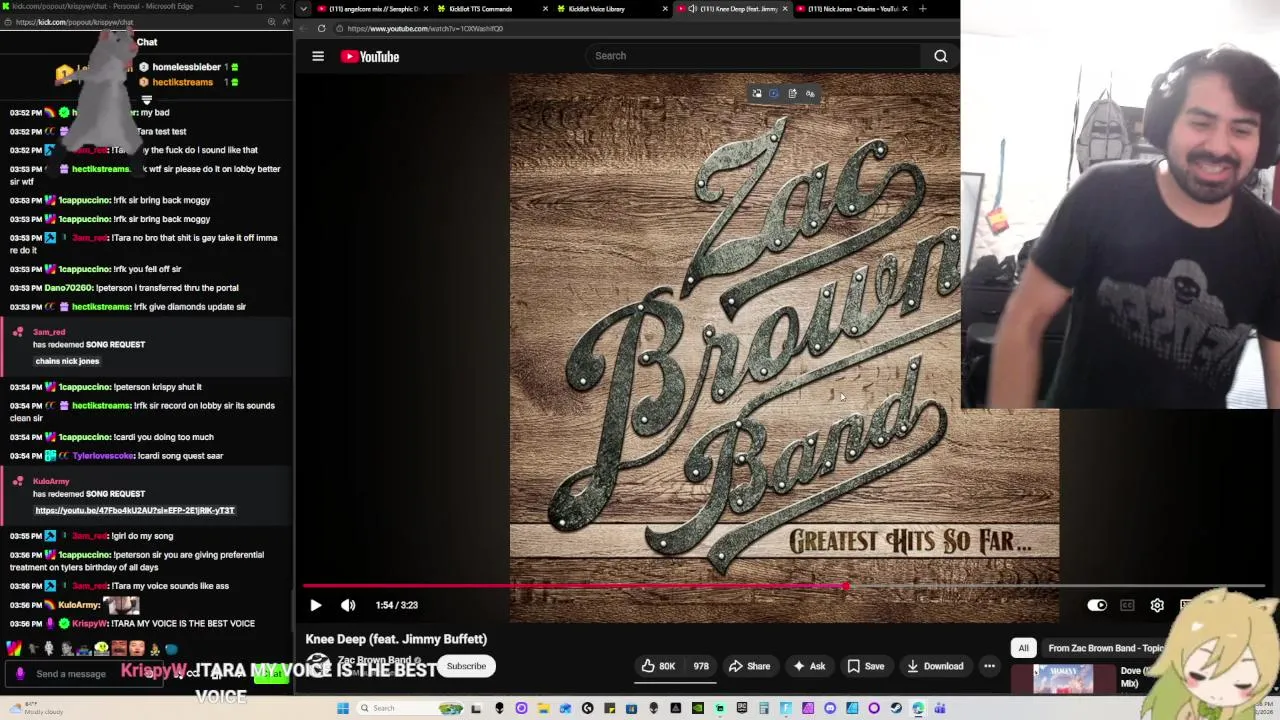Dislike the video showing 978
This screenshot has width=1280, height=720.
click(x=700, y=666)
